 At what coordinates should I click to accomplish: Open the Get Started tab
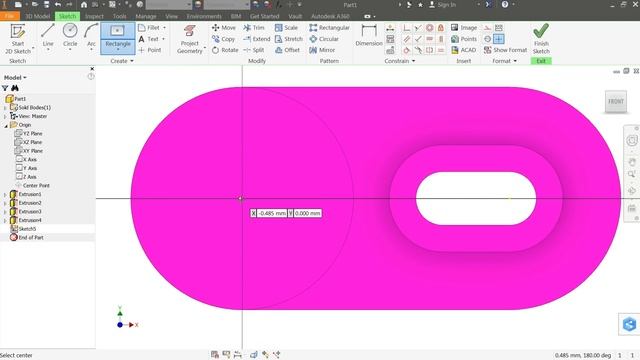(264, 16)
